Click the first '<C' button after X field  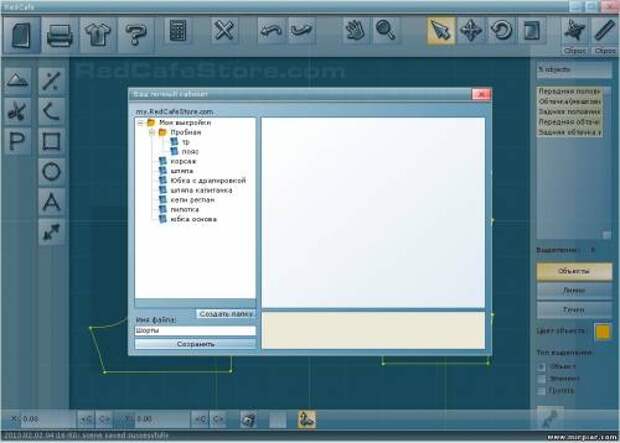pyautogui.click(x=86, y=419)
